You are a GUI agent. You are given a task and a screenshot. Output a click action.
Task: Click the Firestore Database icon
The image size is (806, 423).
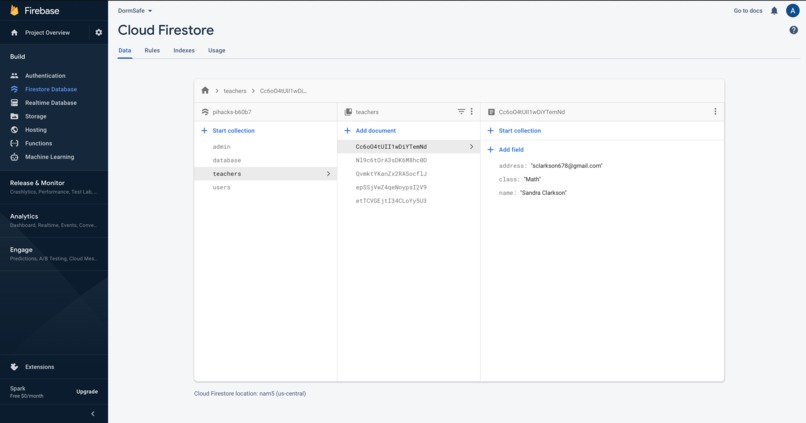(14, 89)
